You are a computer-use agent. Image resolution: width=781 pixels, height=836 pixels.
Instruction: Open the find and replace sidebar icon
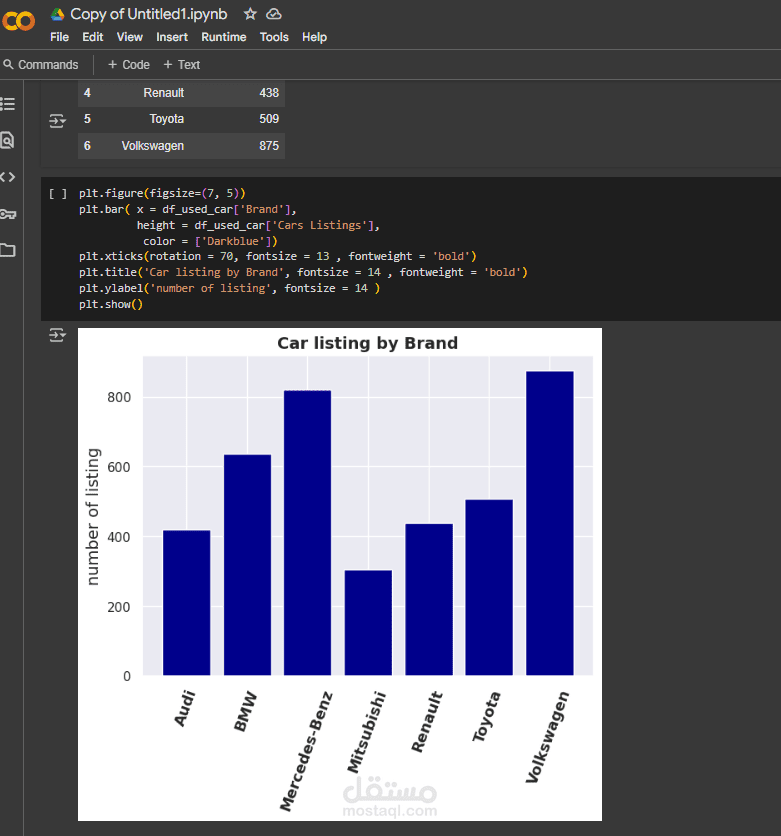tap(7, 140)
